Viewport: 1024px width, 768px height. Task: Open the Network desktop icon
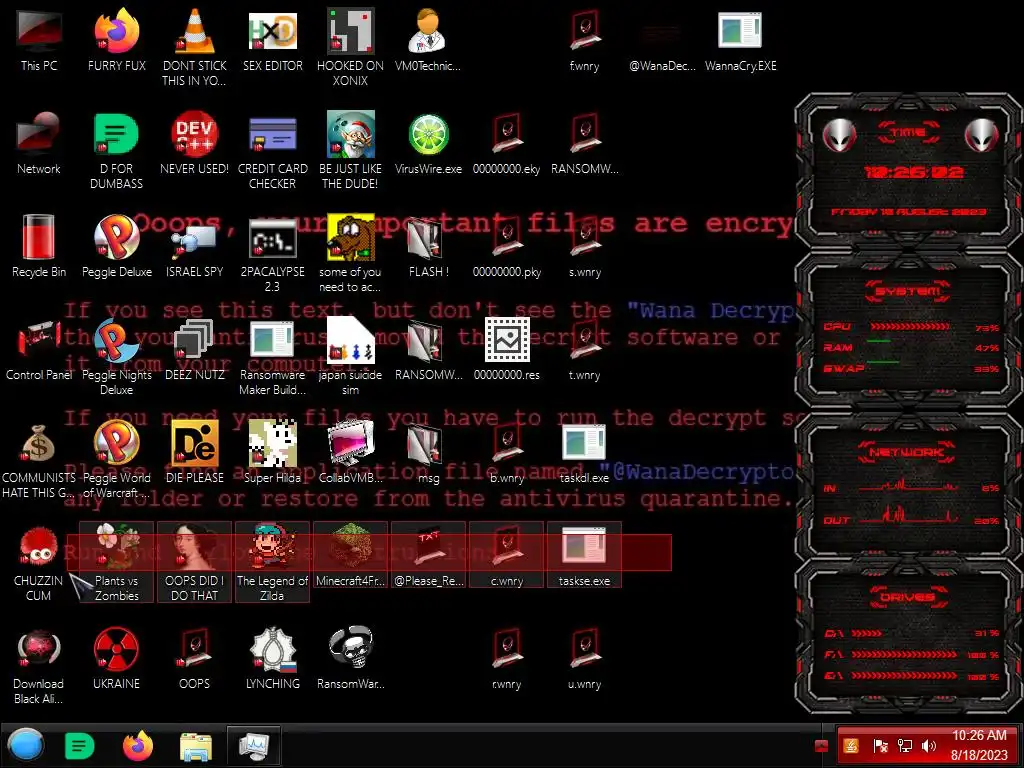(39, 144)
